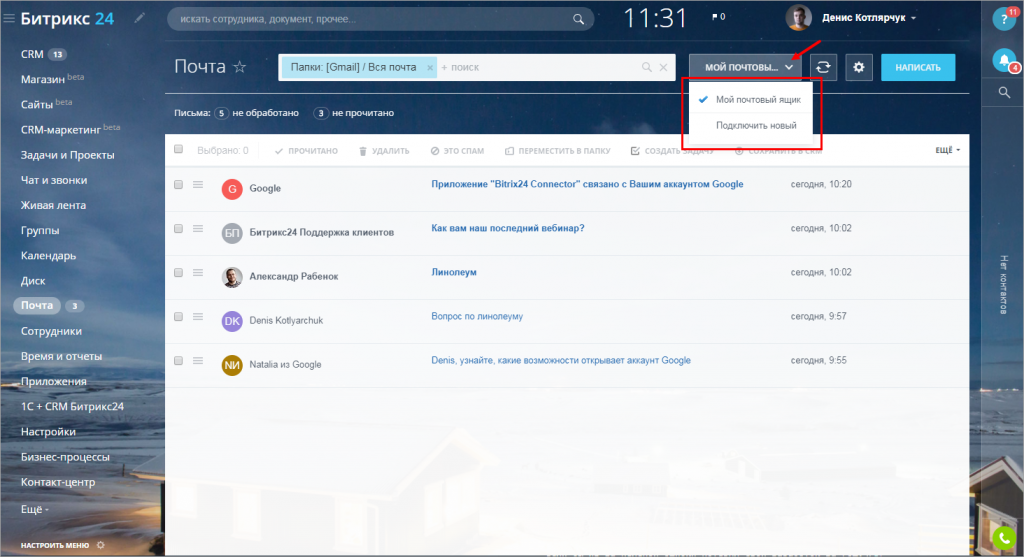Click the DK avatar of Denis Kotlyarchuk

pos(232,321)
